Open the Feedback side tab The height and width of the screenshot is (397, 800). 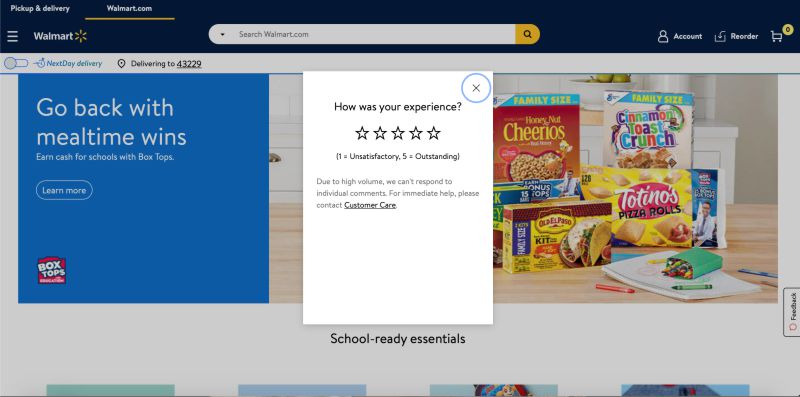pos(792,312)
